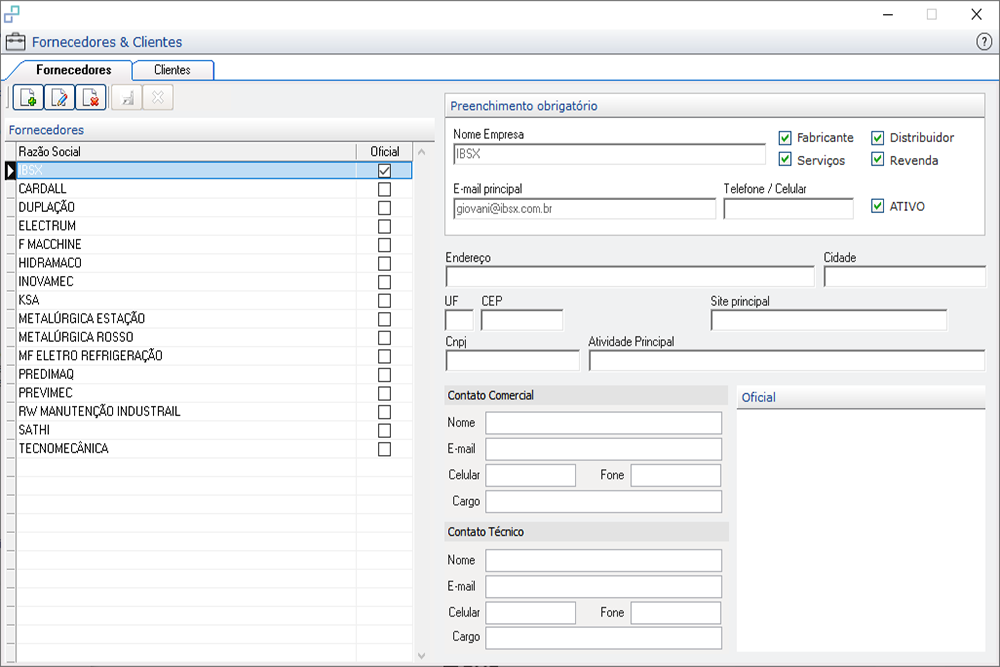Uncheck the Distribuidor checkbox
The image size is (1000, 667).
click(x=878, y=138)
